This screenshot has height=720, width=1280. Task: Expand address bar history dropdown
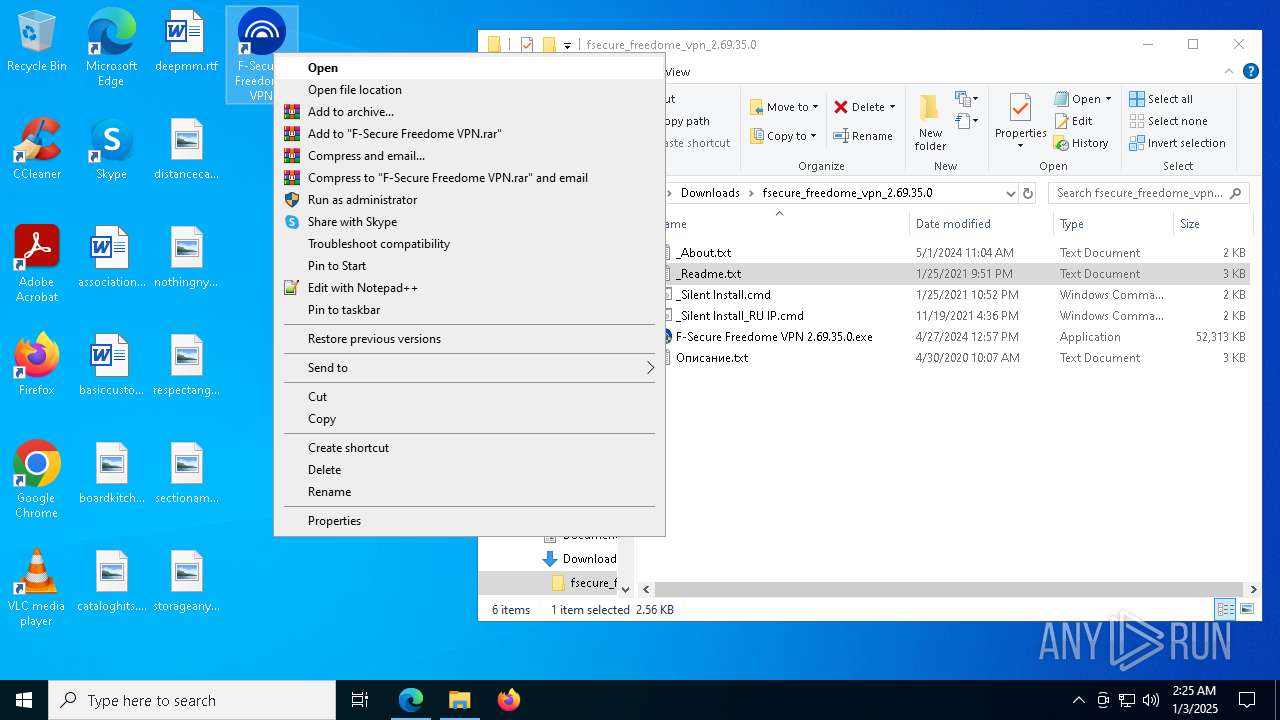point(1010,193)
